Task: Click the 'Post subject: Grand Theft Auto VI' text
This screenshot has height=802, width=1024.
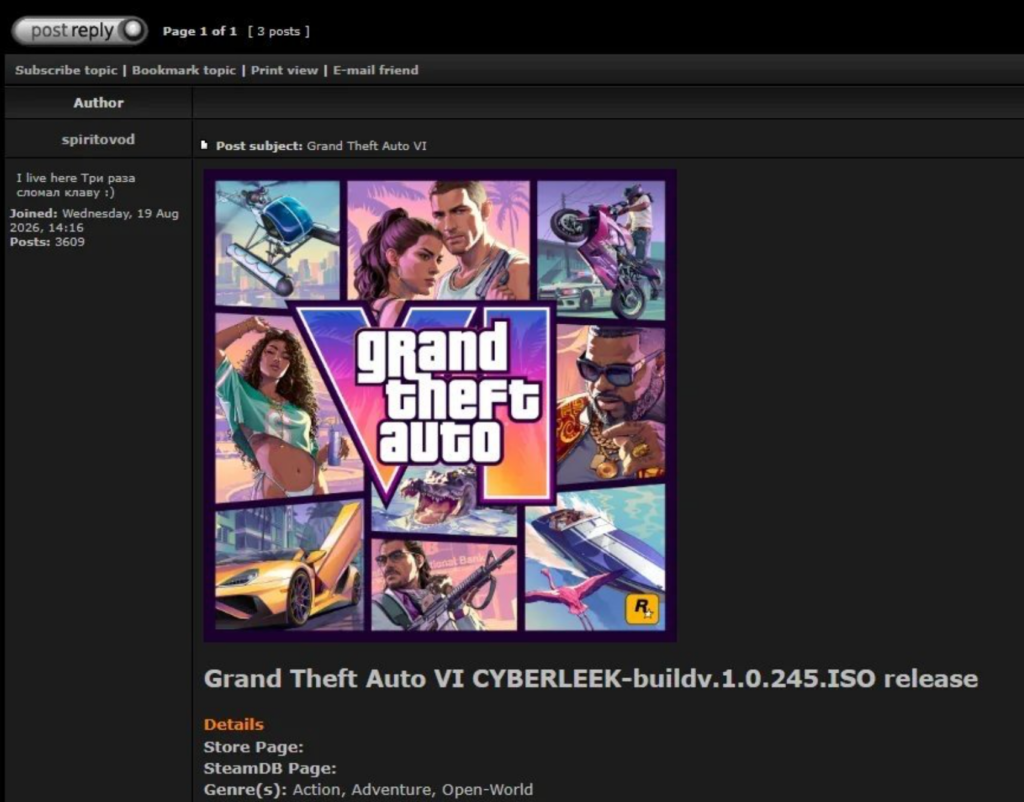Action: [321, 146]
